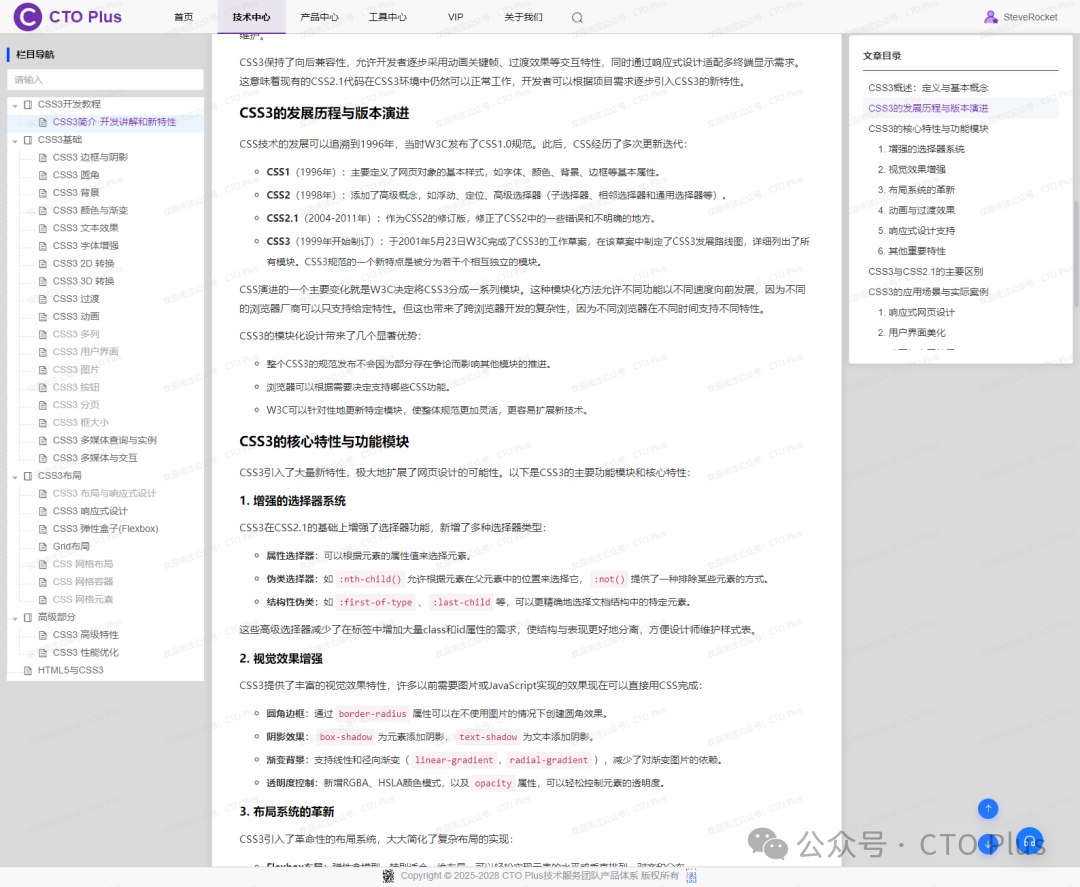Open CSS 网格容器 tree item
Screen dimensions: 1080x887
[x=83, y=582]
